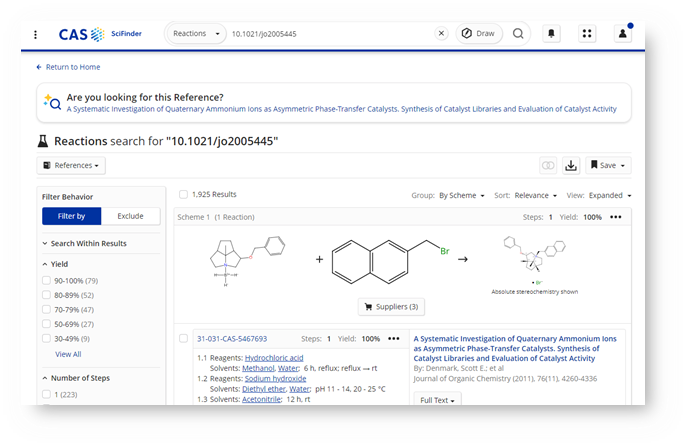Click the Sodium hydroxide reagent link
This screenshot has height=447, width=687.
pos(275,379)
